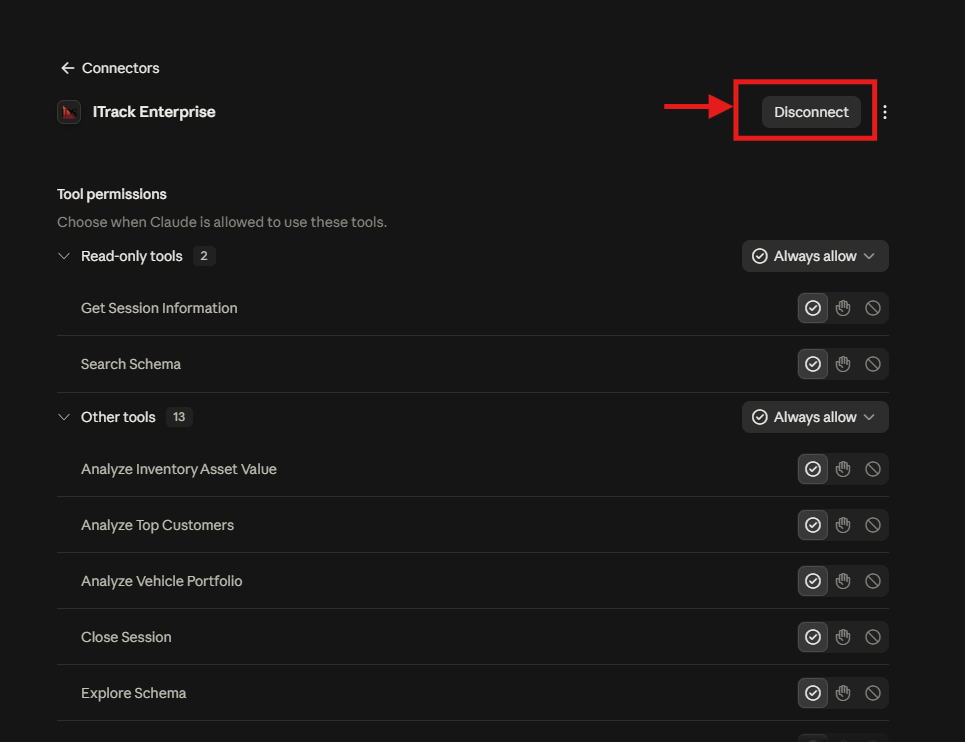Image resolution: width=965 pixels, height=742 pixels.
Task: Click the Analyze Vehicle Portfolio label
Action: coord(161,581)
